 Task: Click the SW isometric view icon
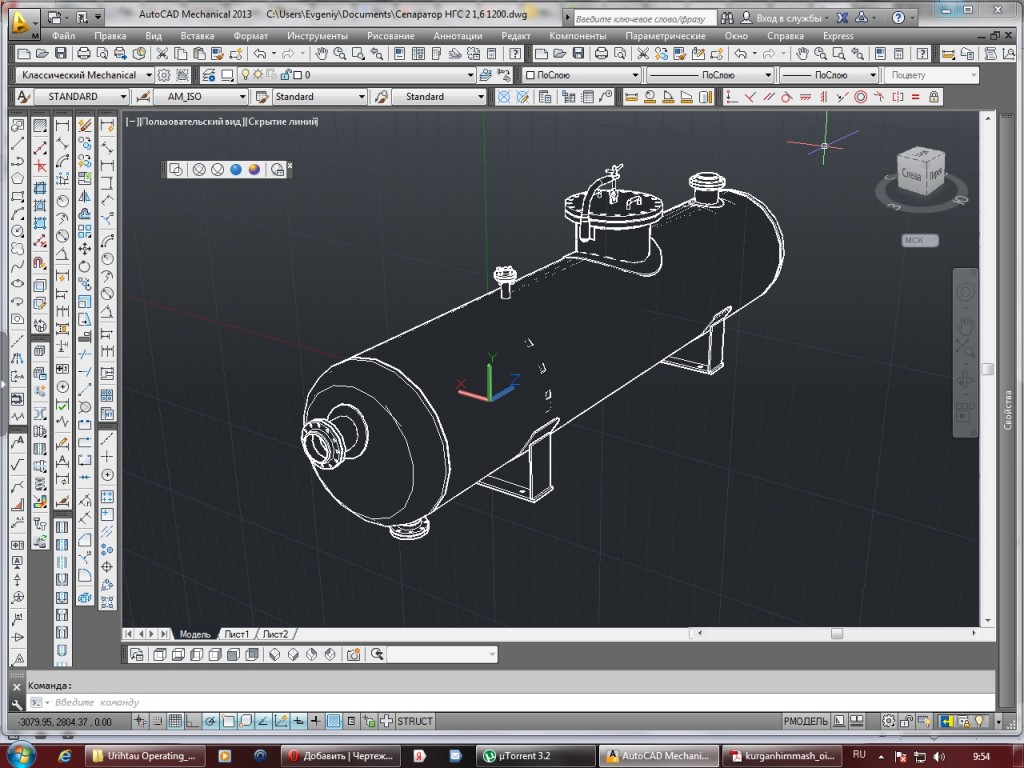pyautogui.click(x=275, y=654)
